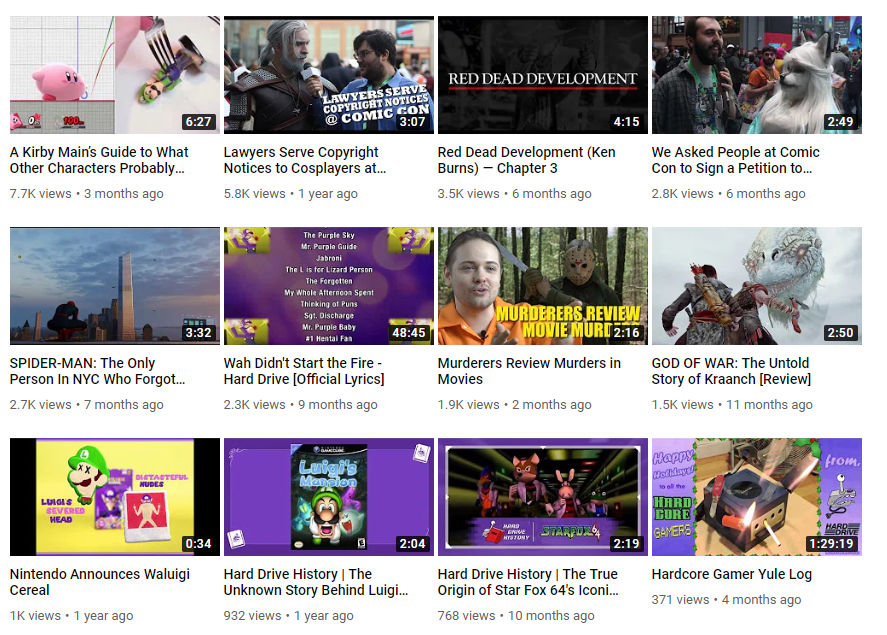Open the GOD OF WAR Kraanch thumbnail
This screenshot has height=635, width=887.
[756, 286]
